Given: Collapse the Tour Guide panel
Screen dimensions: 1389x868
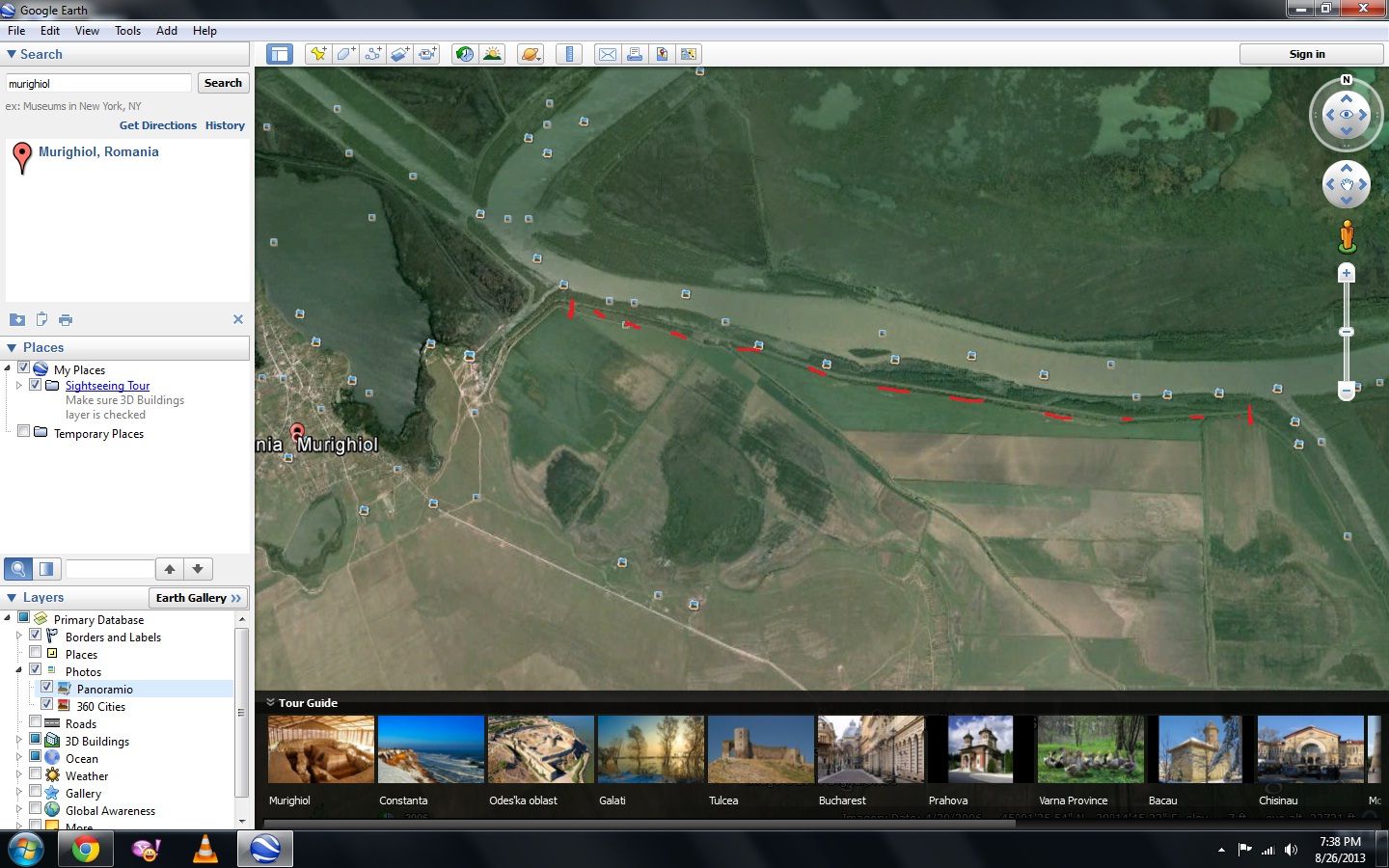Looking at the screenshot, I should 271,703.
